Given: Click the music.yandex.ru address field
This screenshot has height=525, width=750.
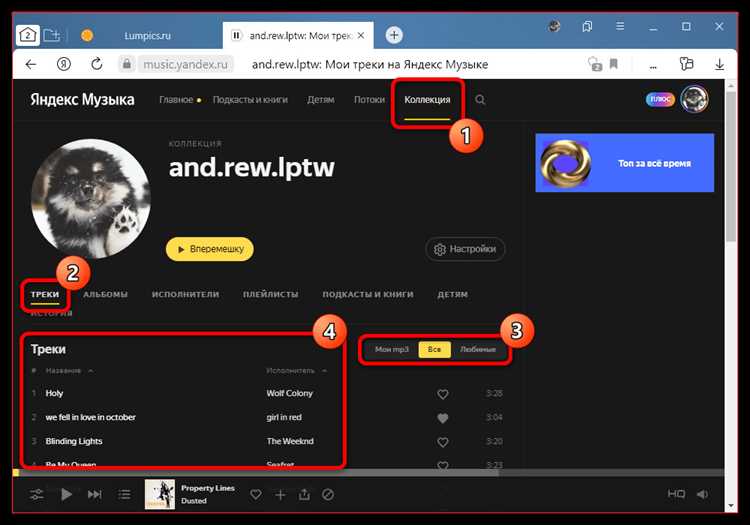Looking at the screenshot, I should click(x=186, y=64).
